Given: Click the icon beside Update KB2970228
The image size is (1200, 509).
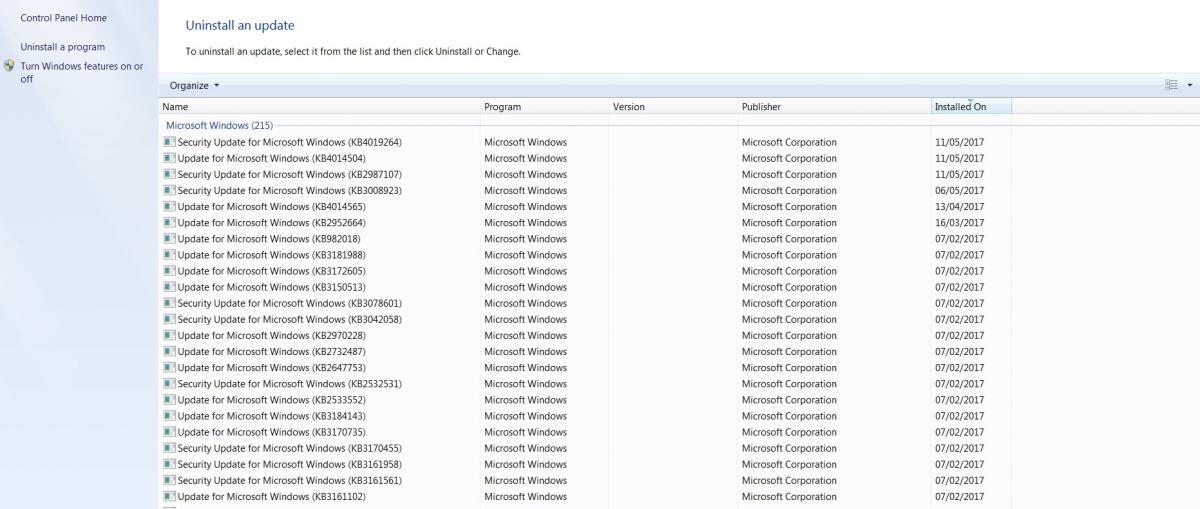Looking at the screenshot, I should coord(169,335).
